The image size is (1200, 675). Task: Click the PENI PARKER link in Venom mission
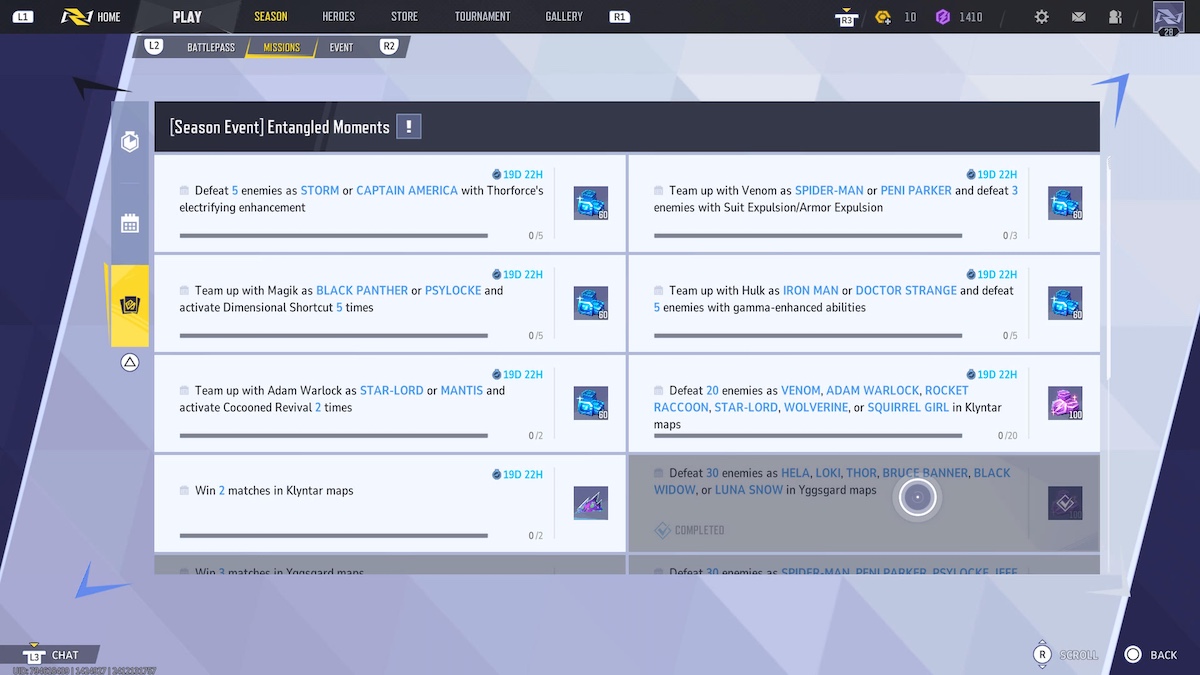point(916,190)
